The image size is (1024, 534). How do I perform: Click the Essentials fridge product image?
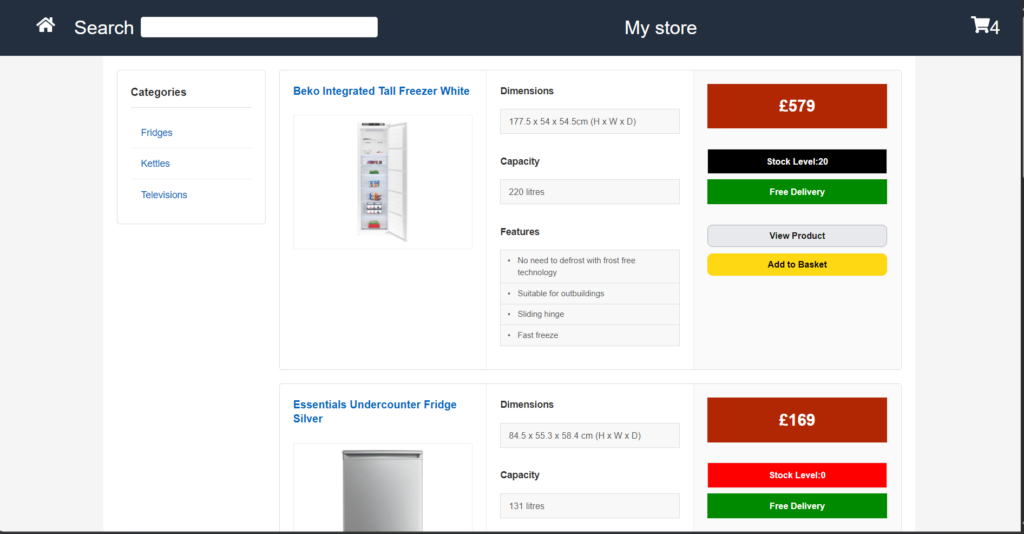pyautogui.click(x=383, y=488)
